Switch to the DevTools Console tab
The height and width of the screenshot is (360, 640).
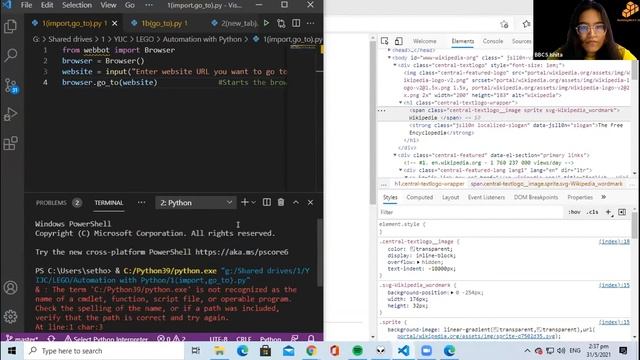pyautogui.click(x=493, y=41)
